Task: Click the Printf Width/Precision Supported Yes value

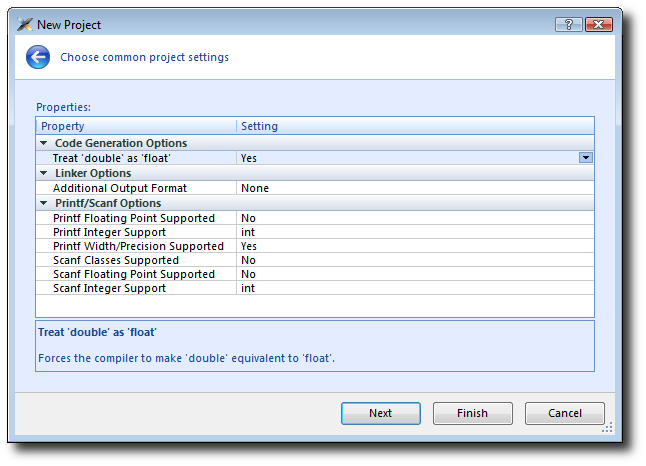Action: click(249, 246)
